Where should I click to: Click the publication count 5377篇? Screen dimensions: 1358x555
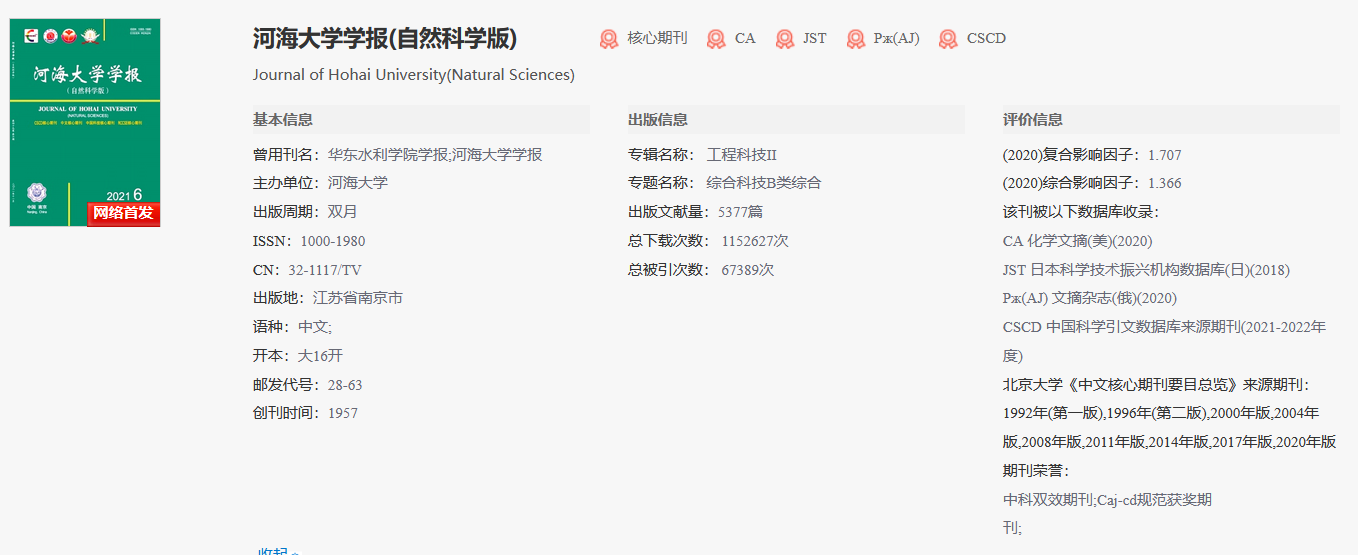[x=740, y=212]
